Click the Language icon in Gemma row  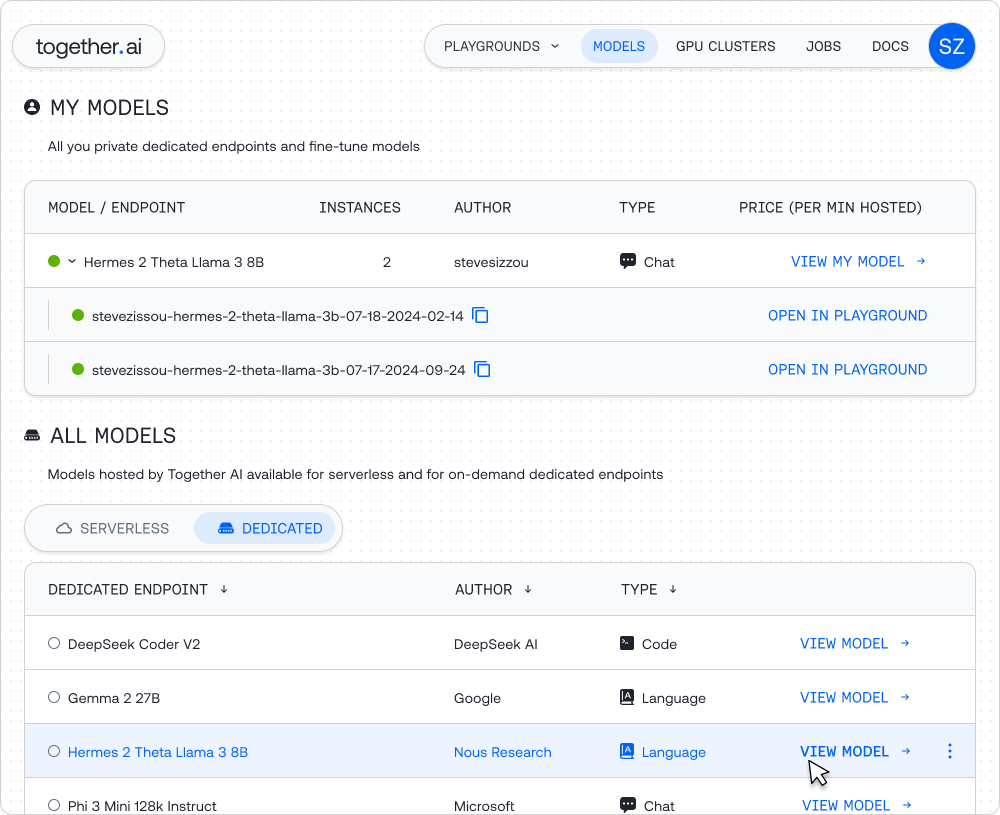pyautogui.click(x=627, y=698)
